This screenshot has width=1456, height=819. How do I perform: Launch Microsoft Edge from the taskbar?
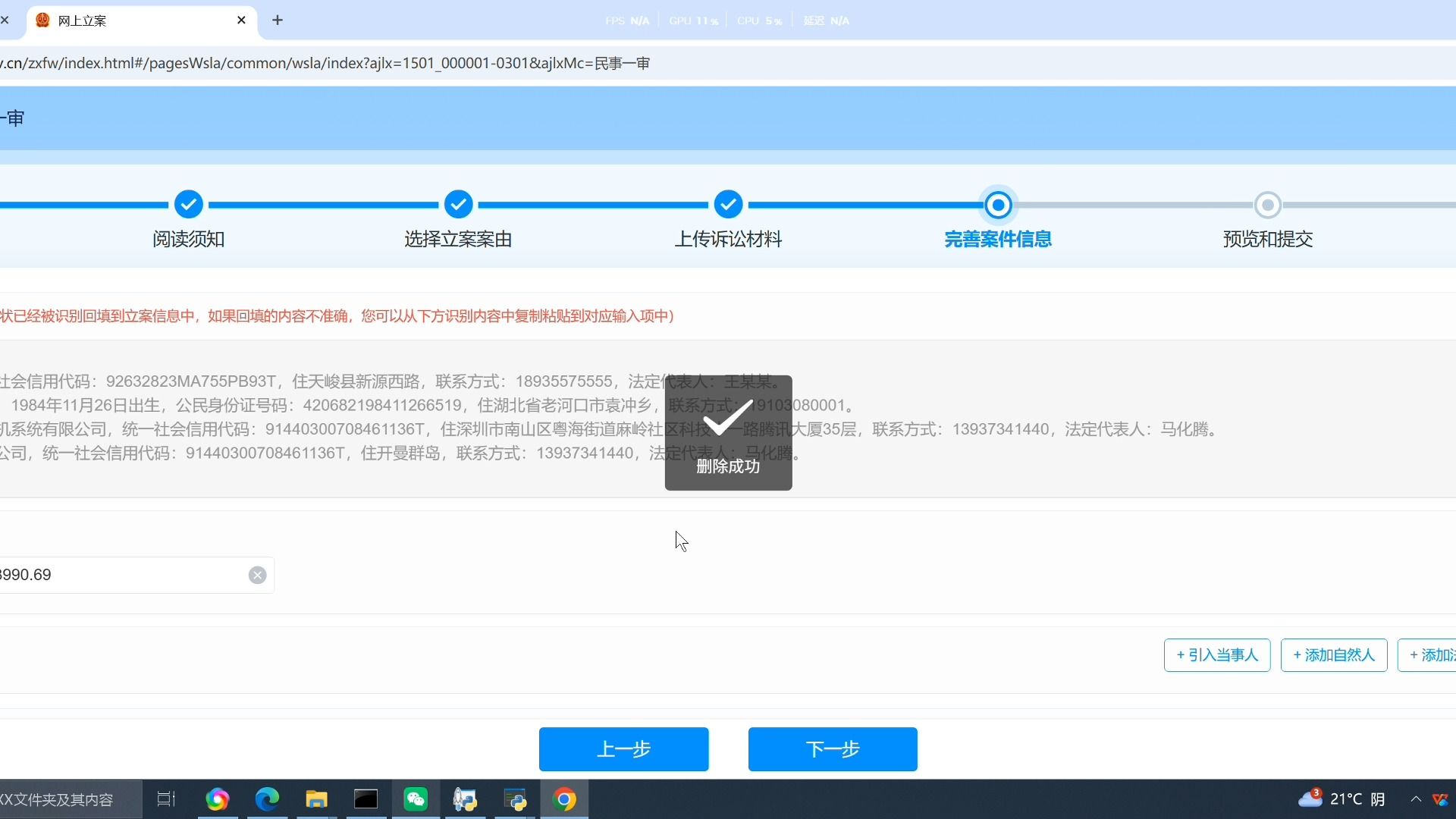coord(267,799)
